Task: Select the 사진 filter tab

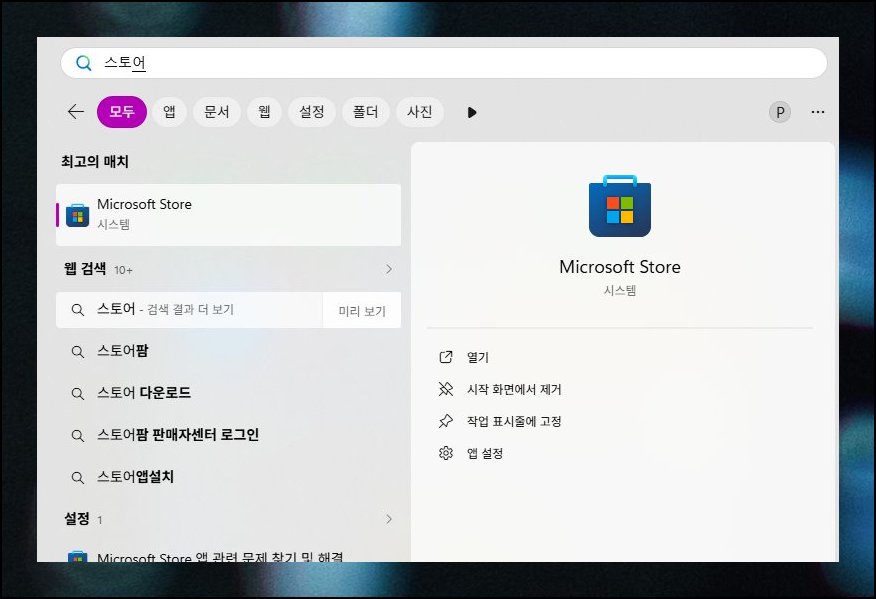Action: (x=420, y=112)
